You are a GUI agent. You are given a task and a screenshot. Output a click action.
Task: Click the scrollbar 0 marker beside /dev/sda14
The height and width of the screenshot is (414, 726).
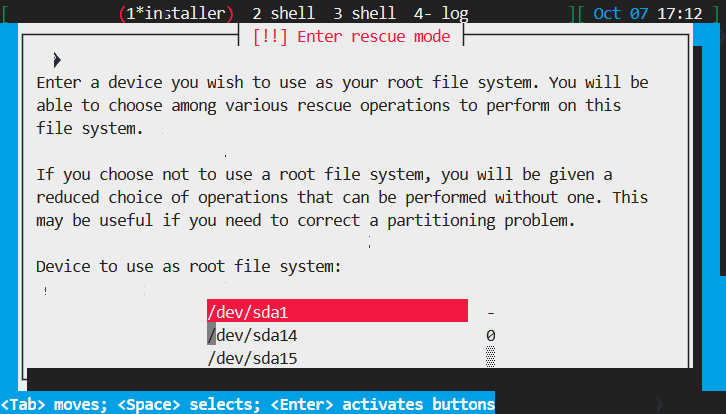pos(491,335)
